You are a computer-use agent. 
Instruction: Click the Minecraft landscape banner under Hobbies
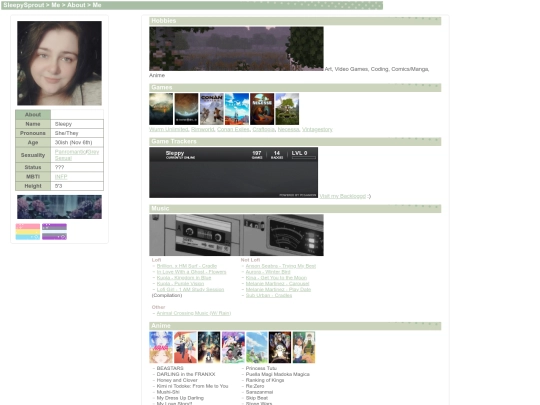[236, 49]
